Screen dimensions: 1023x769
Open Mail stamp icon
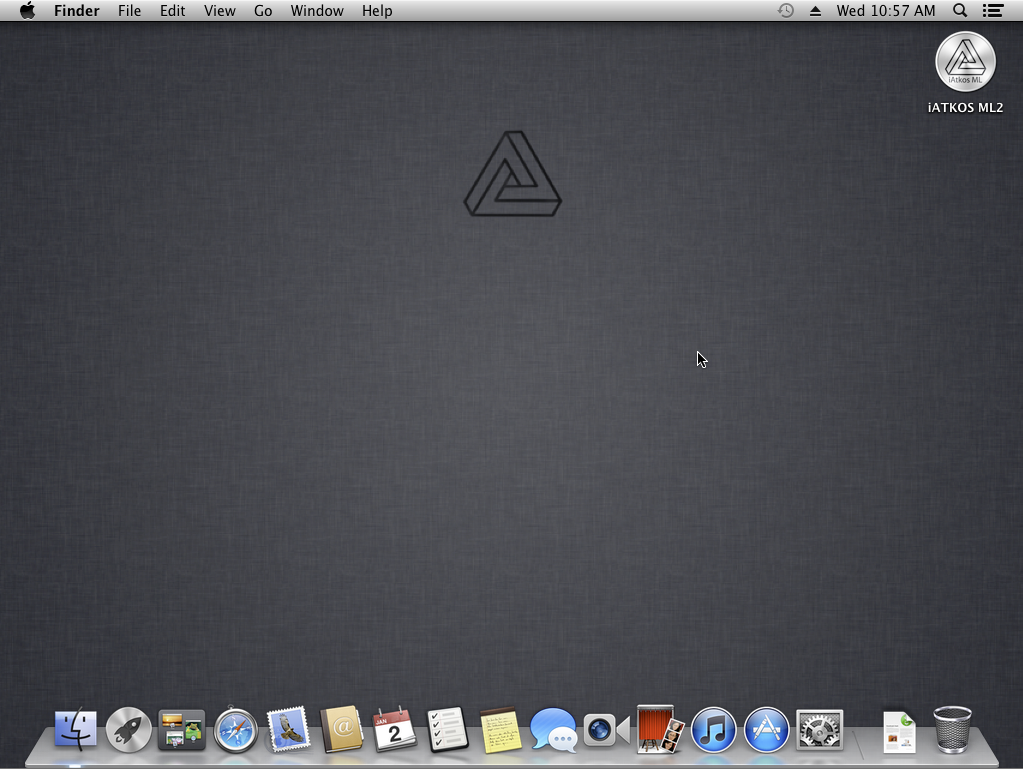tap(288, 729)
